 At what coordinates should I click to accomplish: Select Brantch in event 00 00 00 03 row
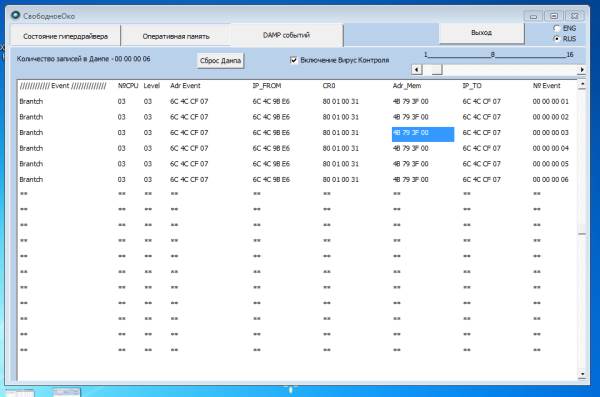click(x=31, y=133)
